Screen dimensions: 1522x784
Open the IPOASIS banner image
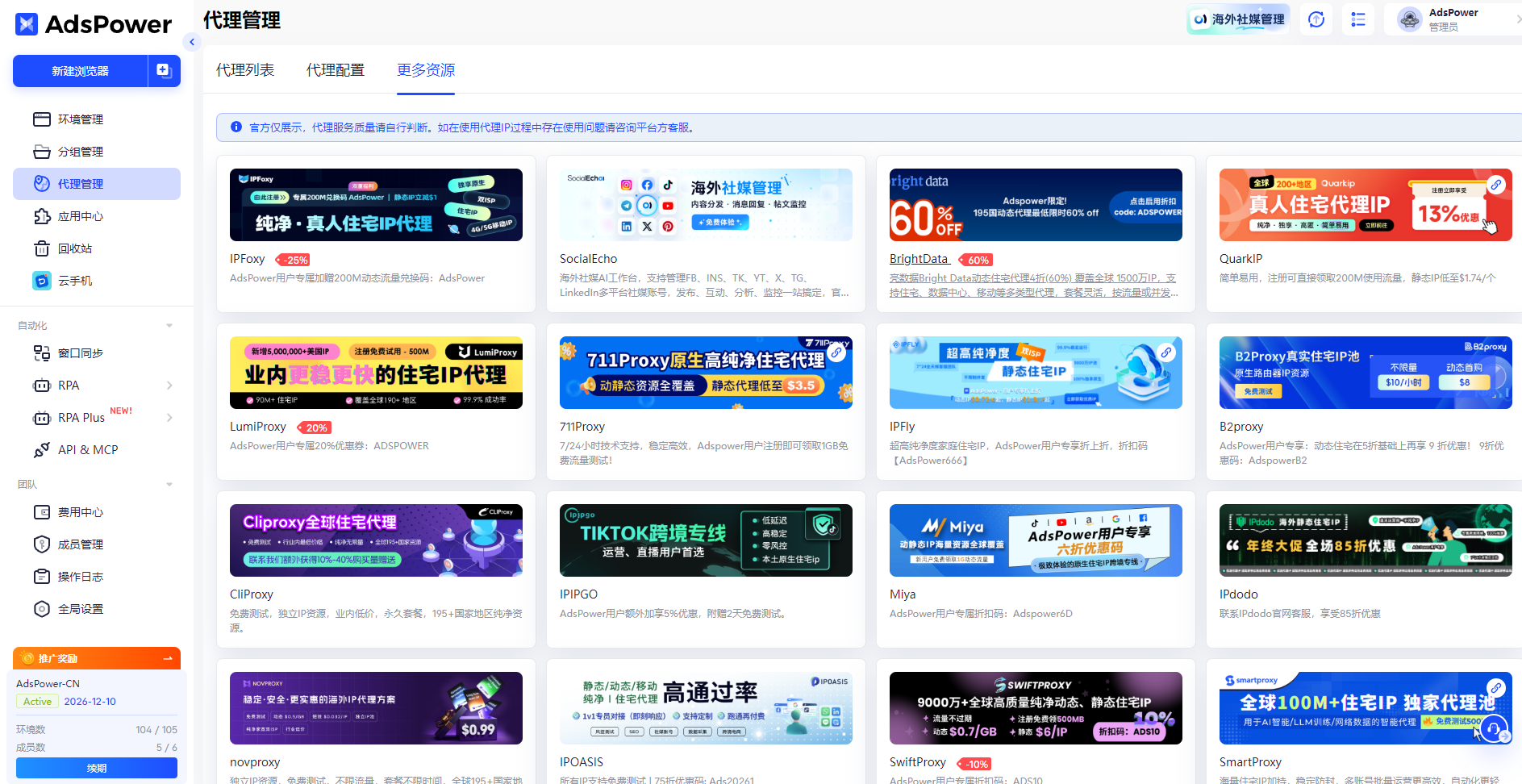(x=706, y=708)
